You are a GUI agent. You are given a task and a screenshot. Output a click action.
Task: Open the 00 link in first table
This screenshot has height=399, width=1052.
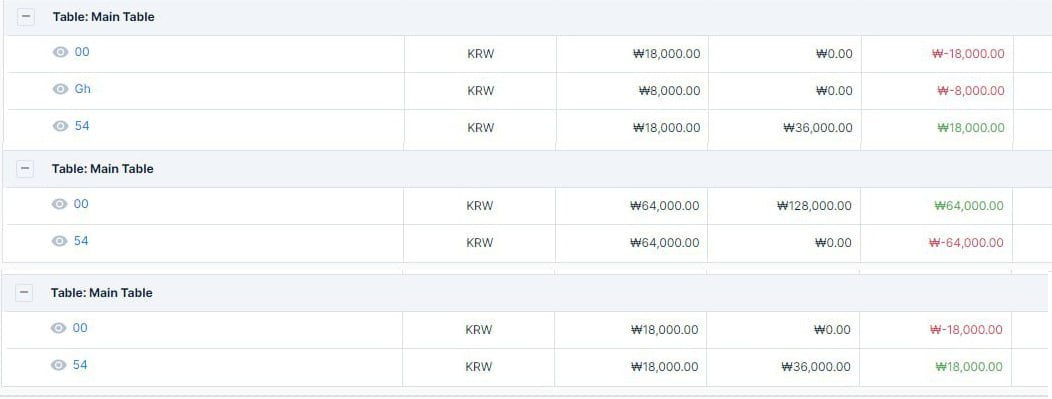(x=82, y=52)
